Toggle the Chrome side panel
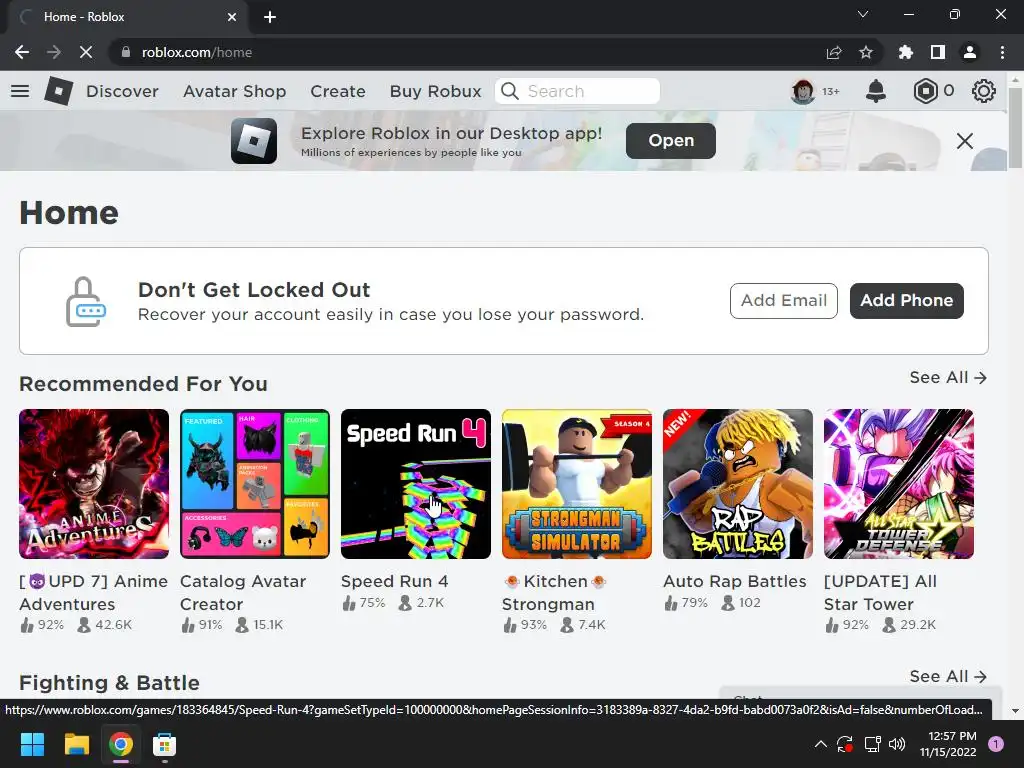Viewport: 1024px width, 768px height. click(x=938, y=52)
